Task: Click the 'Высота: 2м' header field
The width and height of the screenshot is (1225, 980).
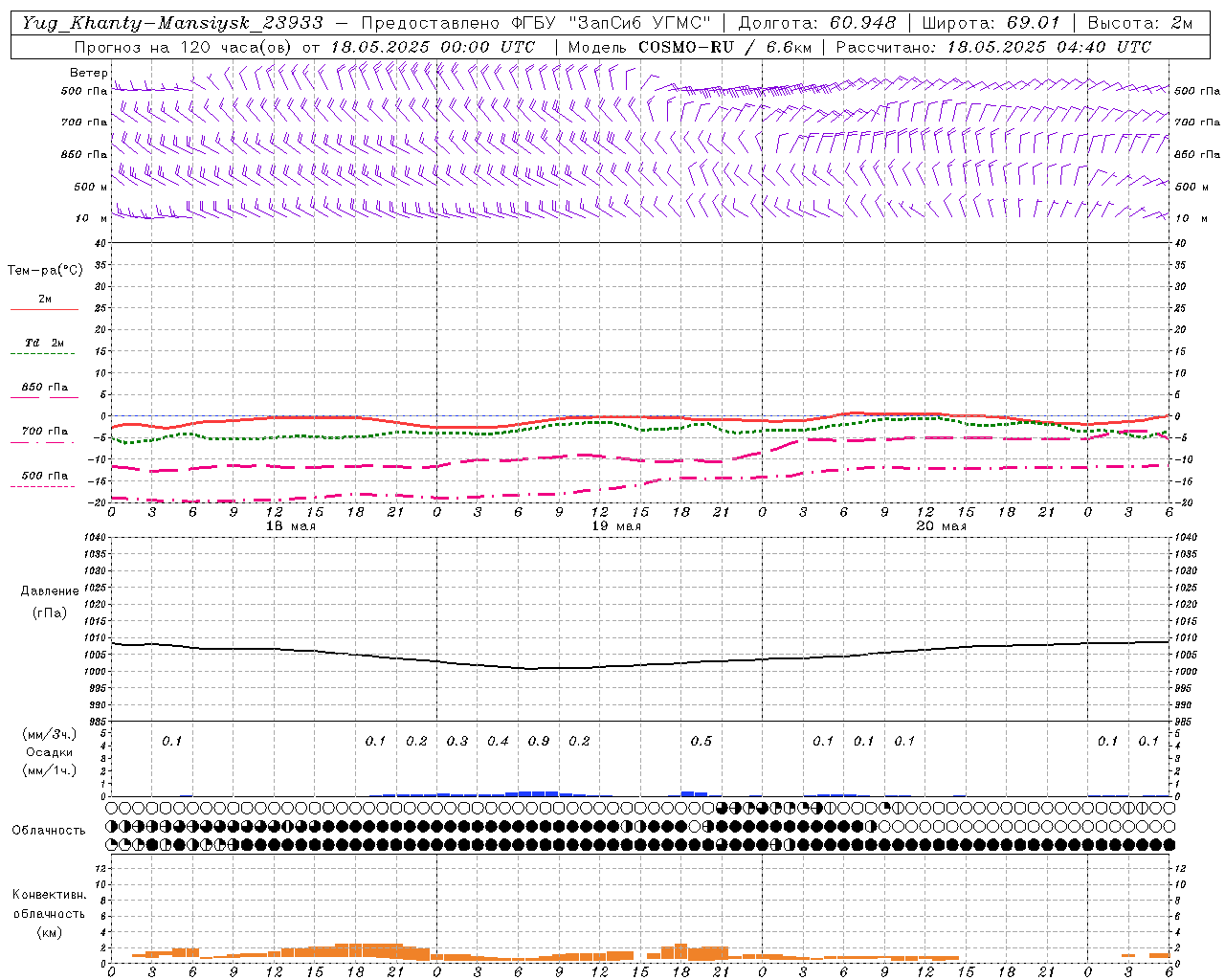Action: pos(1140,23)
